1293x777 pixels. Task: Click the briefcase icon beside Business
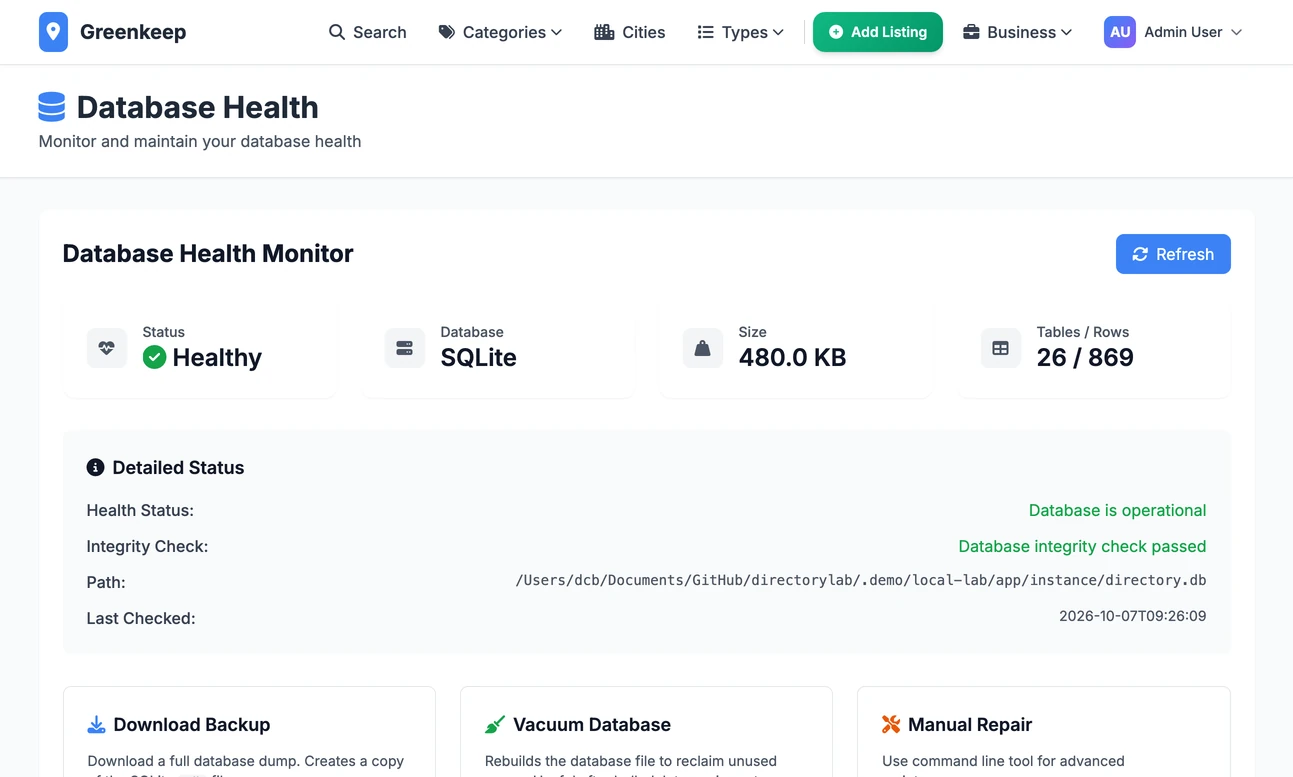(x=971, y=32)
